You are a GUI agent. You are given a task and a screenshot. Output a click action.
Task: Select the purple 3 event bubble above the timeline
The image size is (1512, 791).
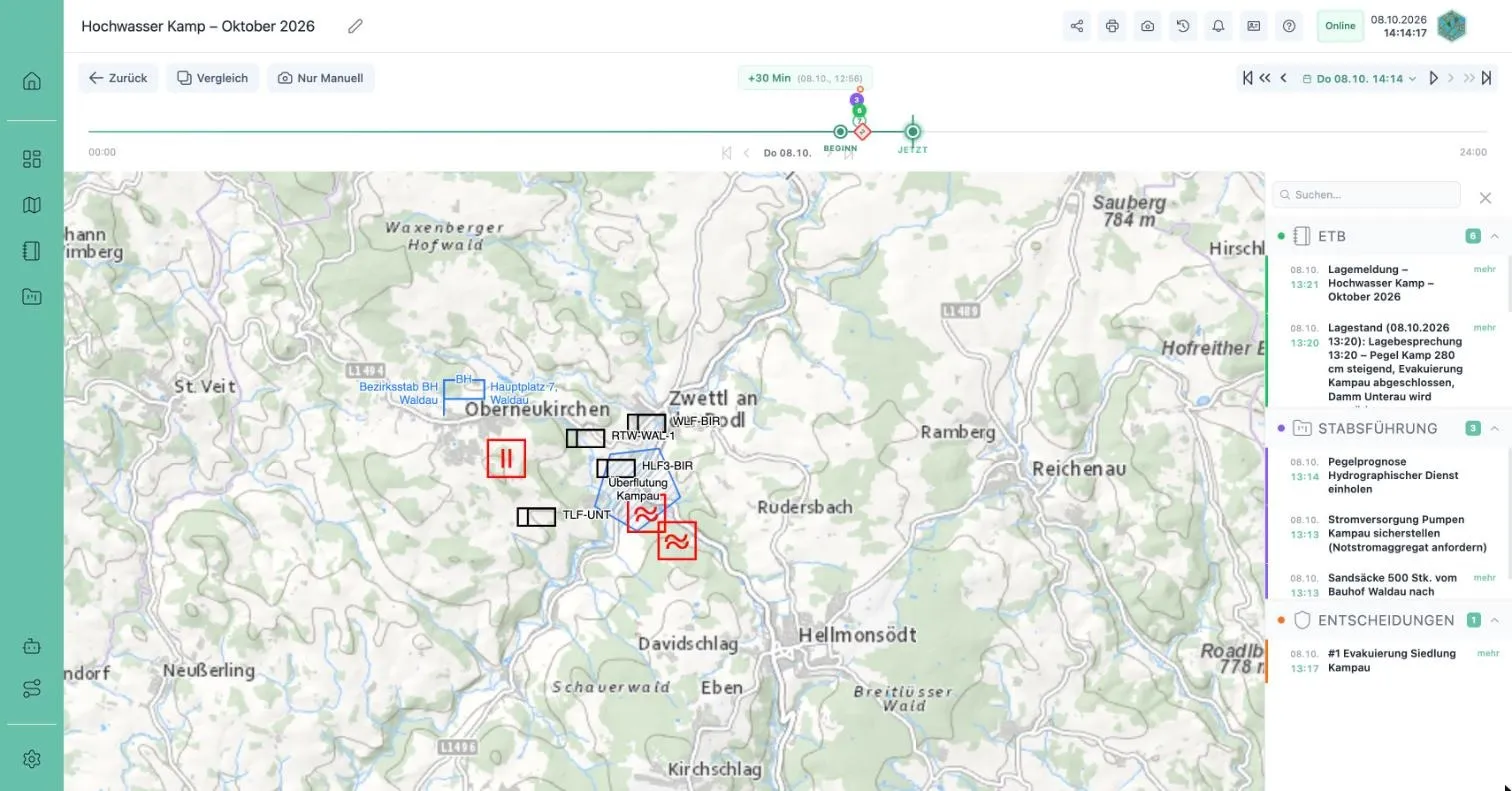(x=857, y=99)
